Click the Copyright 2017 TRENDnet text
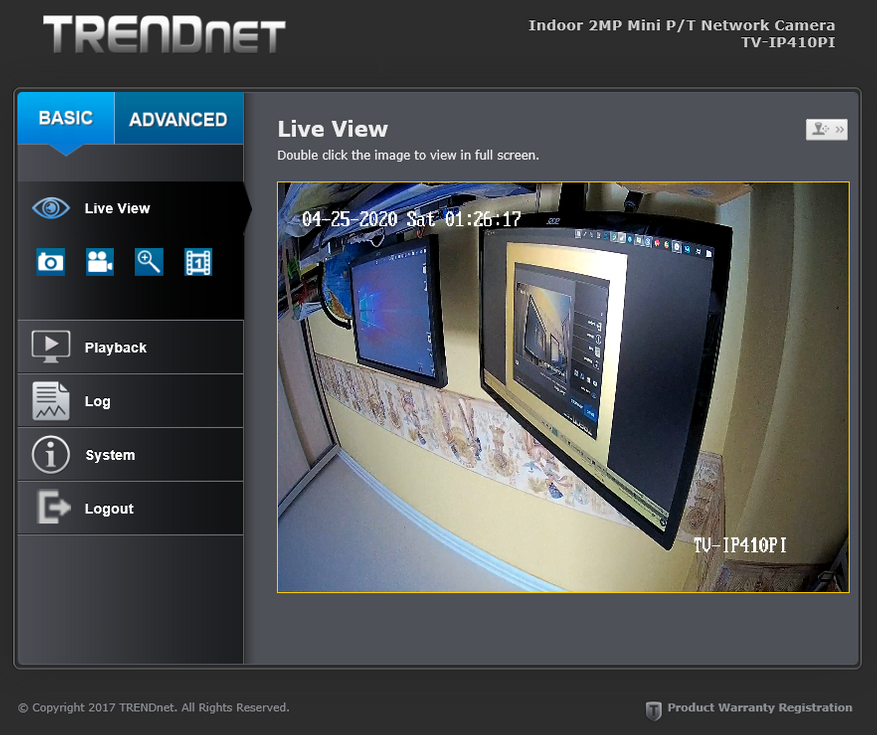877x735 pixels. pos(154,708)
